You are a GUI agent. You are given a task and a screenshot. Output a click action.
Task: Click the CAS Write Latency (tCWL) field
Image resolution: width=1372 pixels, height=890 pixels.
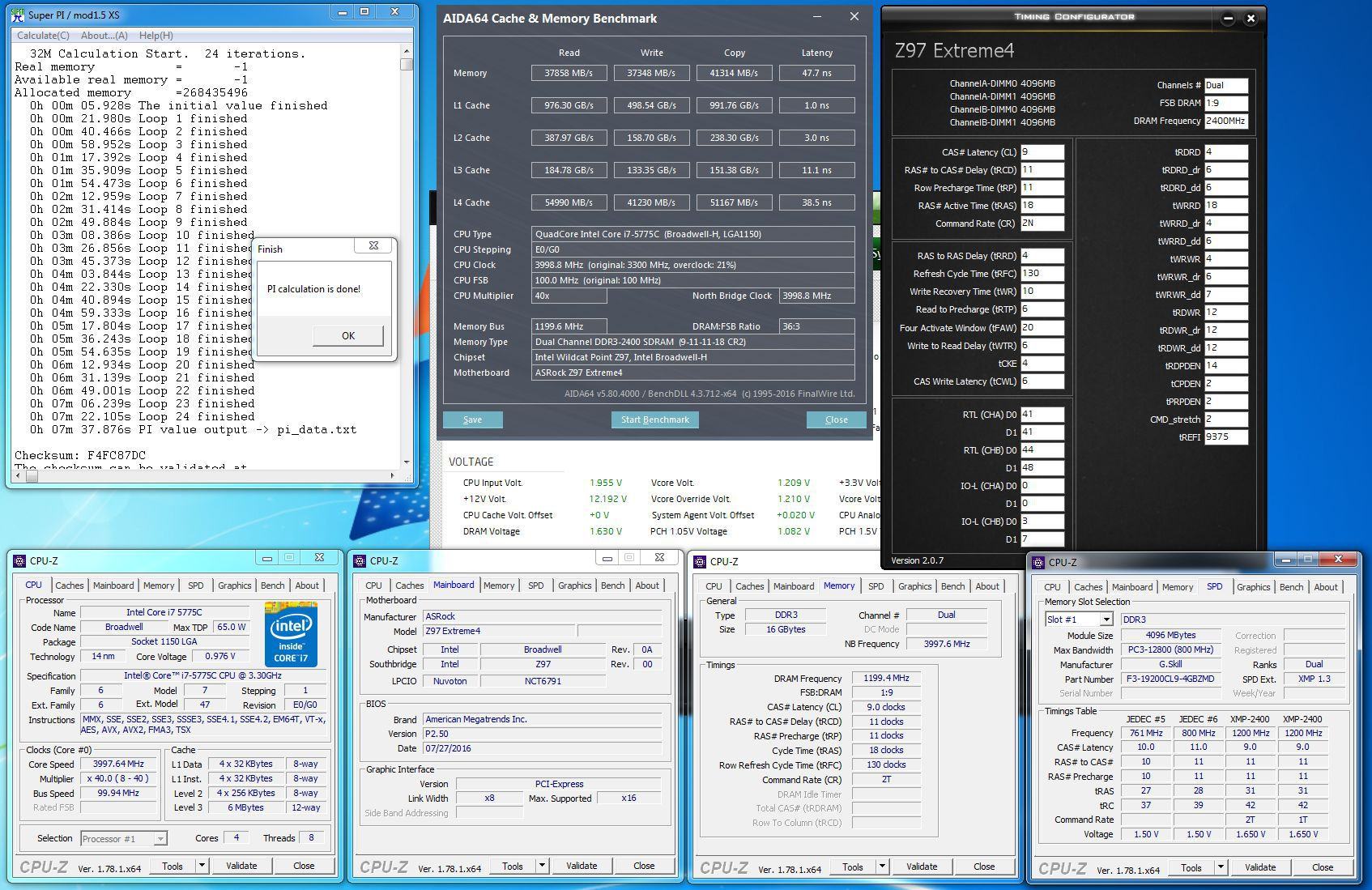[x=1042, y=381]
